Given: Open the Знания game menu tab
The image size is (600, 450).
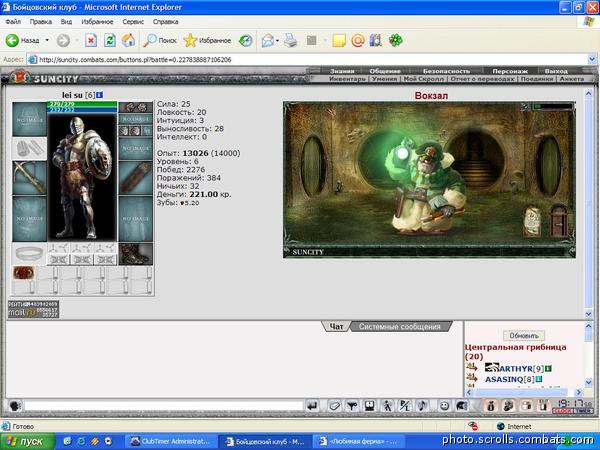Looking at the screenshot, I should point(342,71).
